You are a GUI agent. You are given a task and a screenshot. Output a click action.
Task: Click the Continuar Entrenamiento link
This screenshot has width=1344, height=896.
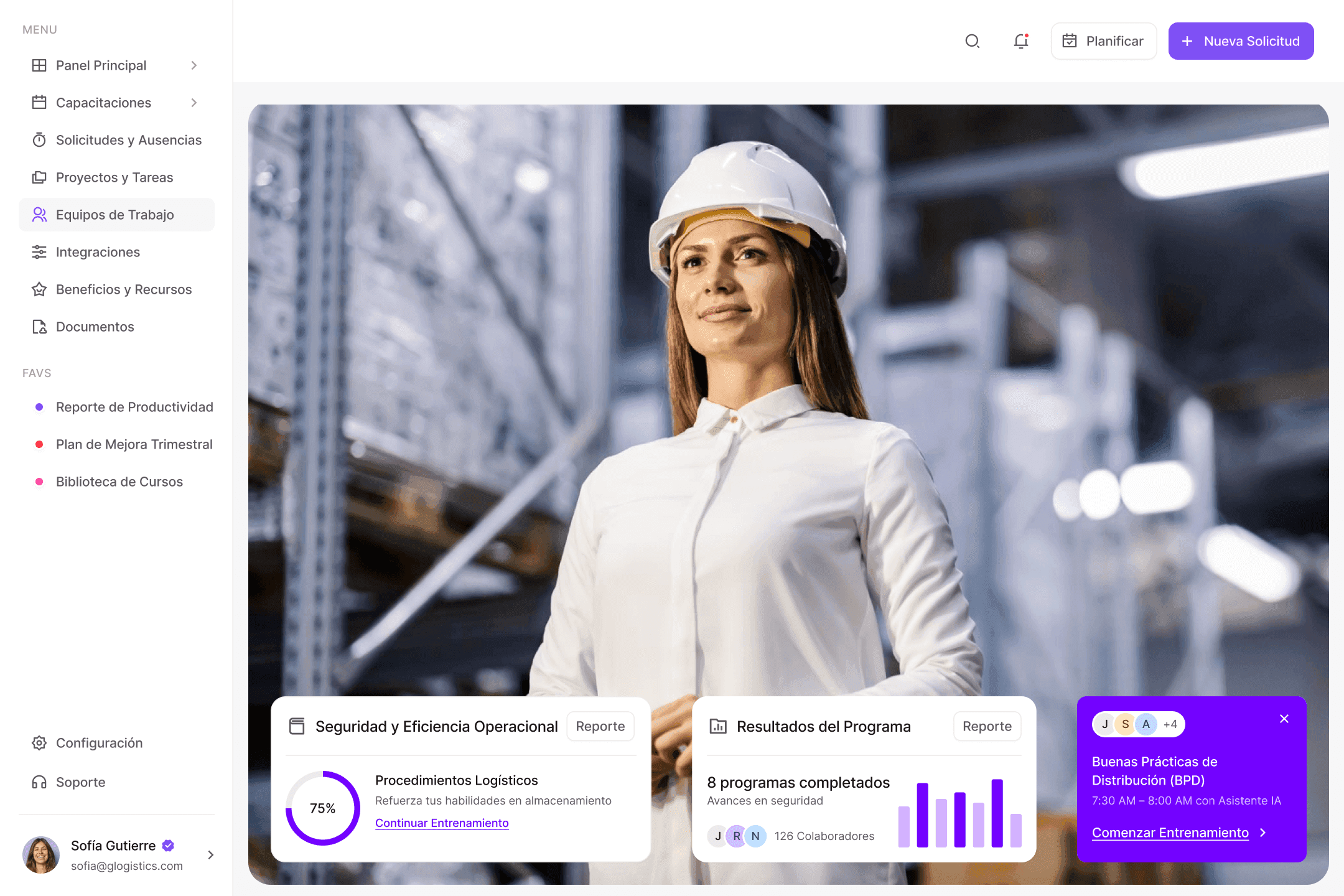pos(442,823)
